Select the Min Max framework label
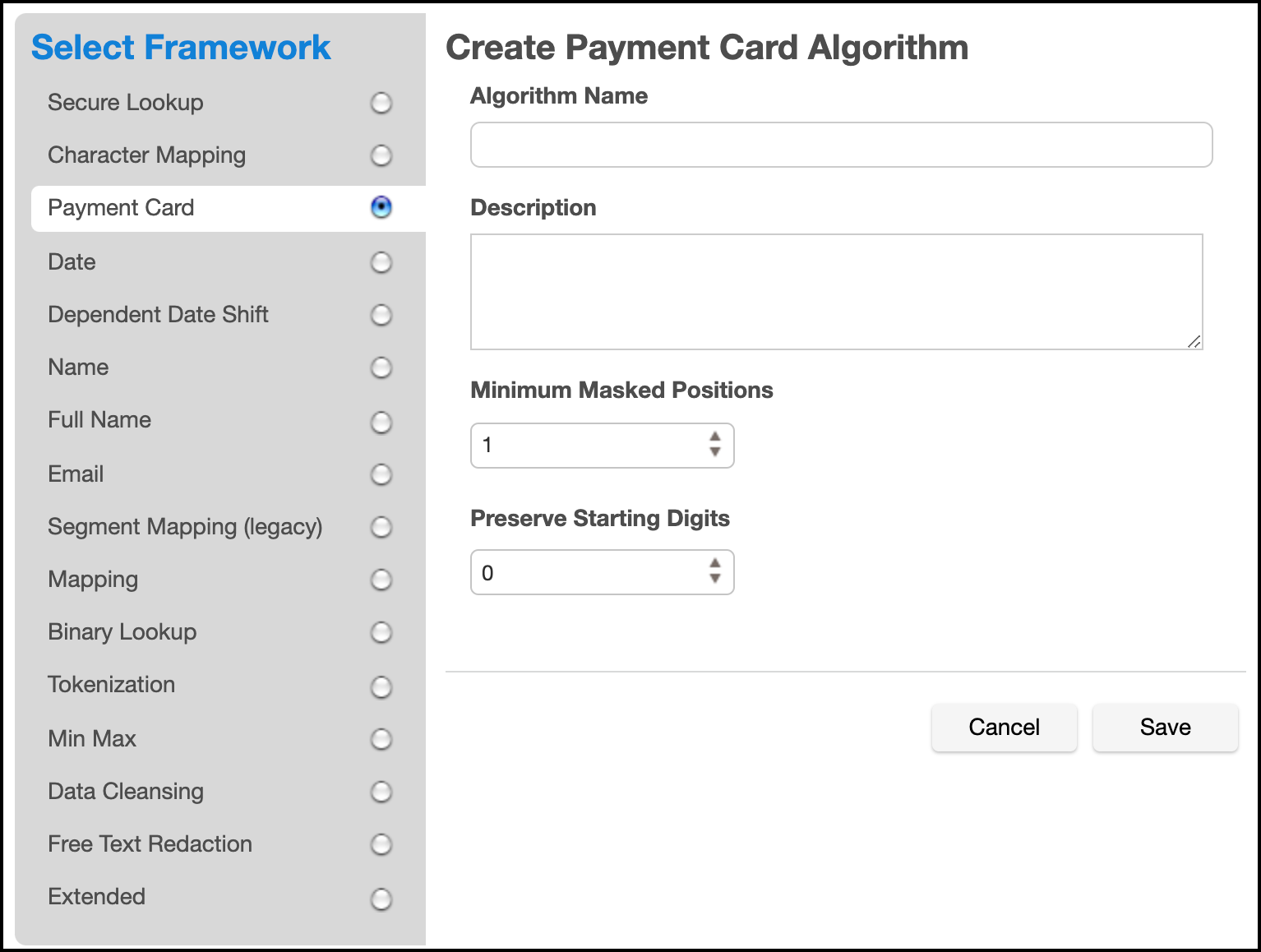 coord(92,739)
